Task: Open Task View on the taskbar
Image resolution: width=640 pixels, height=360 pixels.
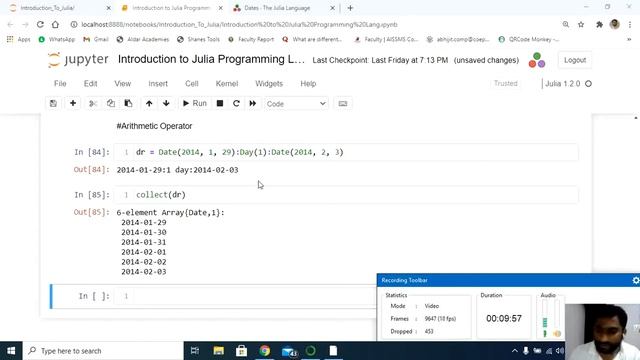Action: click(195, 351)
